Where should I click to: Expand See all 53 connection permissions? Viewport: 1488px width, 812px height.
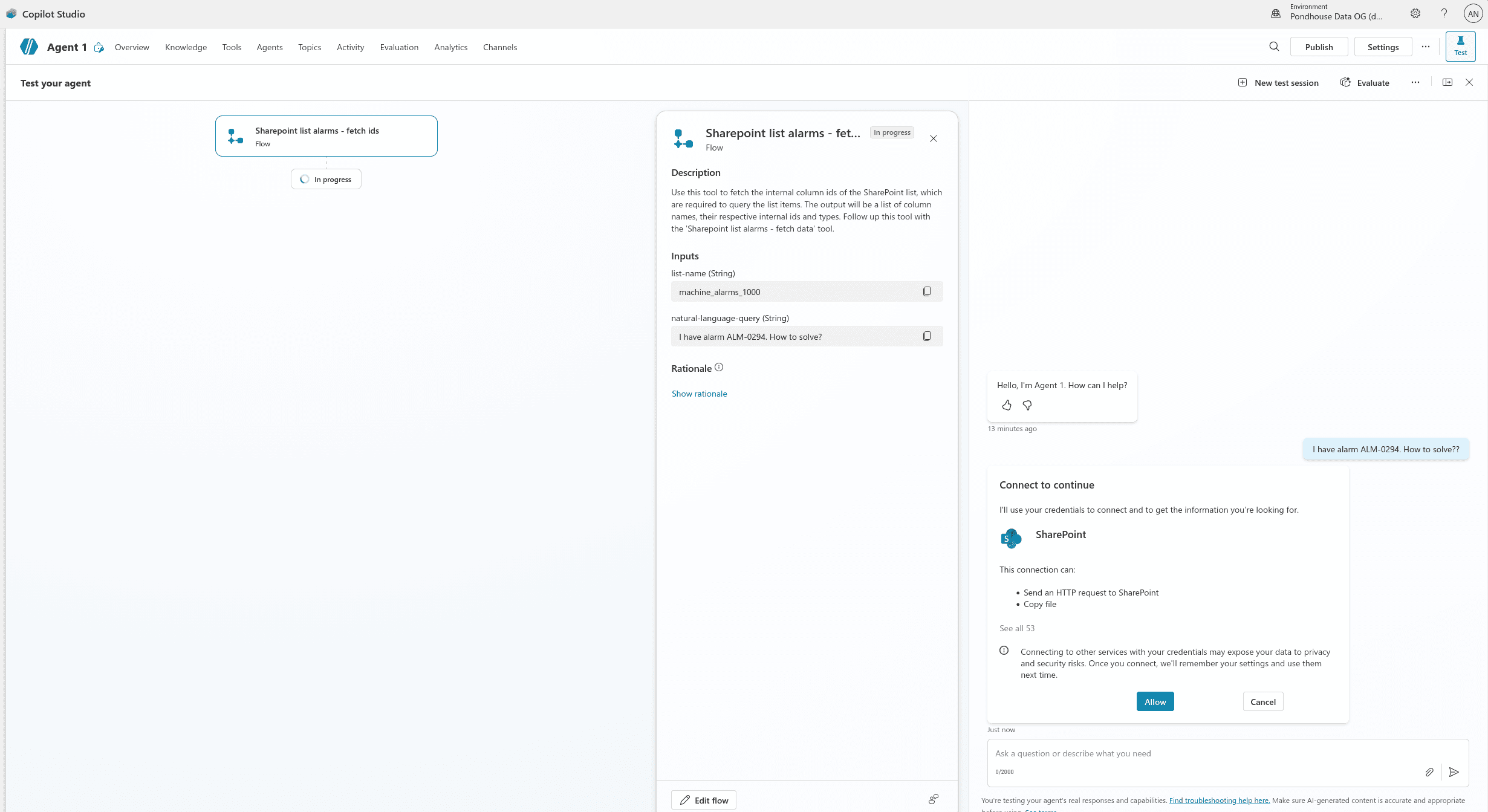(1017, 628)
